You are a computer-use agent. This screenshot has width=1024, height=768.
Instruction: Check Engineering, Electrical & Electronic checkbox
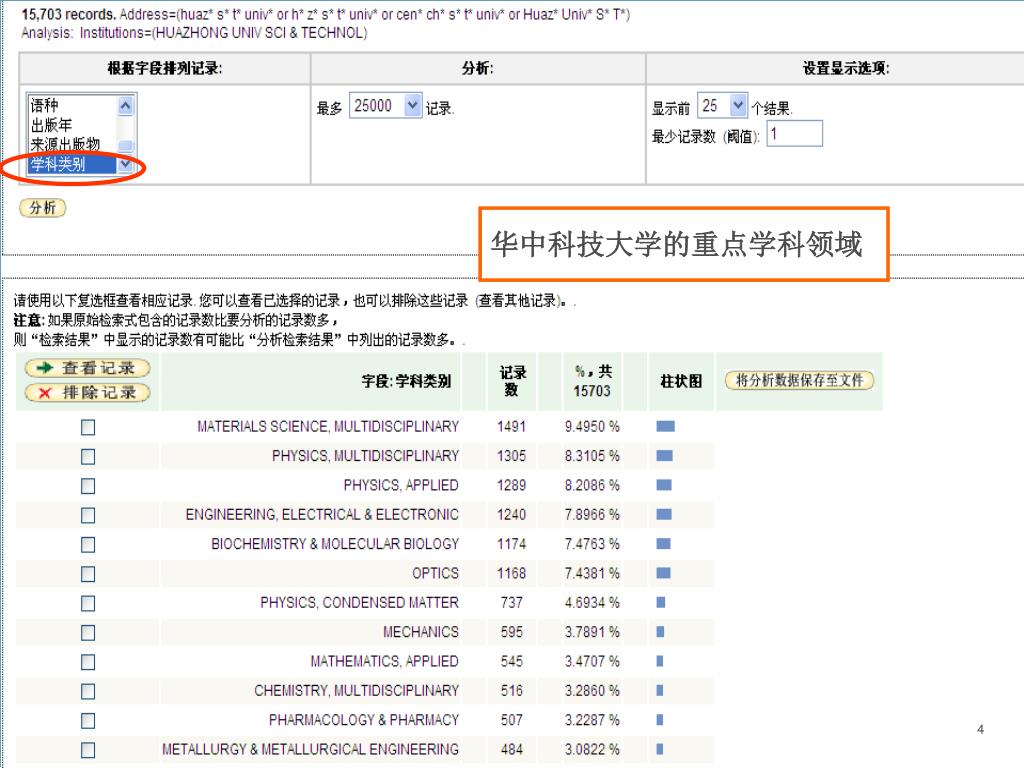pyautogui.click(x=88, y=515)
